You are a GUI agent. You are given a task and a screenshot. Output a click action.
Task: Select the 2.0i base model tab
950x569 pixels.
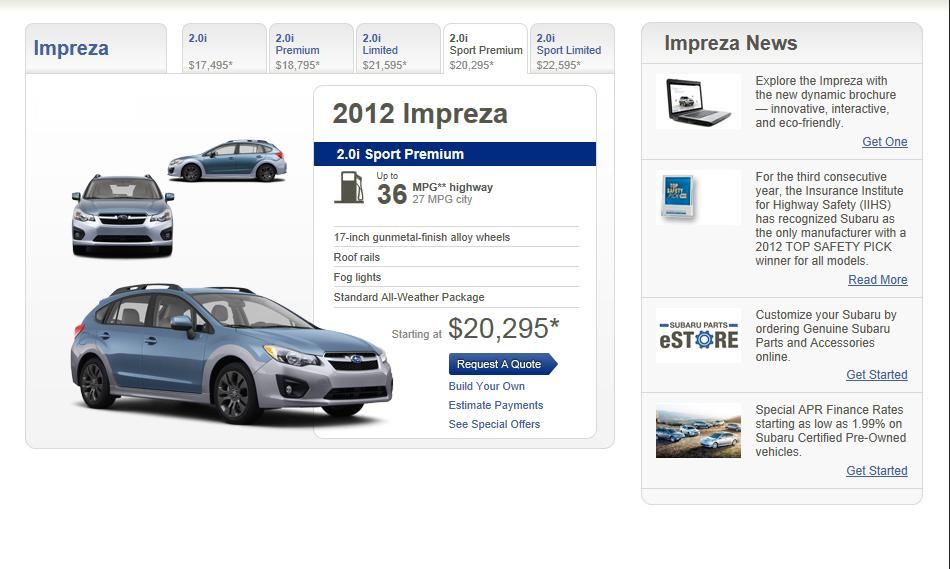224,48
